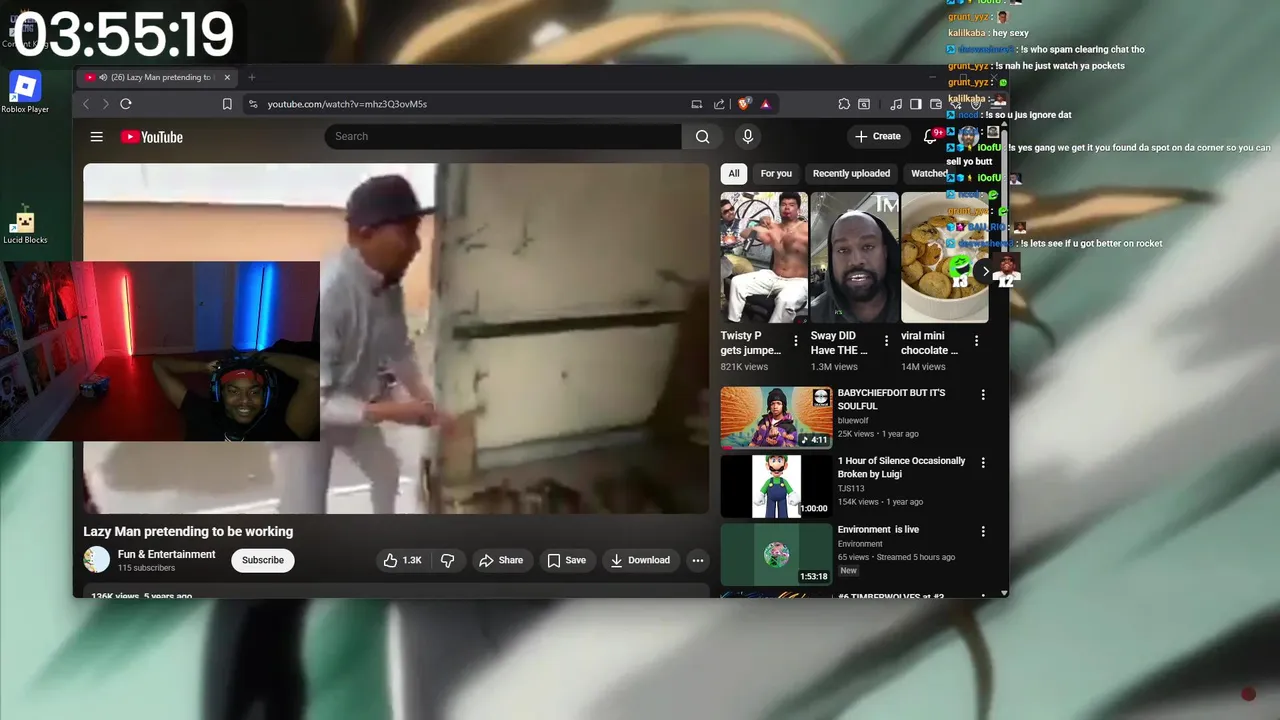Open Roblox Player desktop shortcut

[25, 92]
